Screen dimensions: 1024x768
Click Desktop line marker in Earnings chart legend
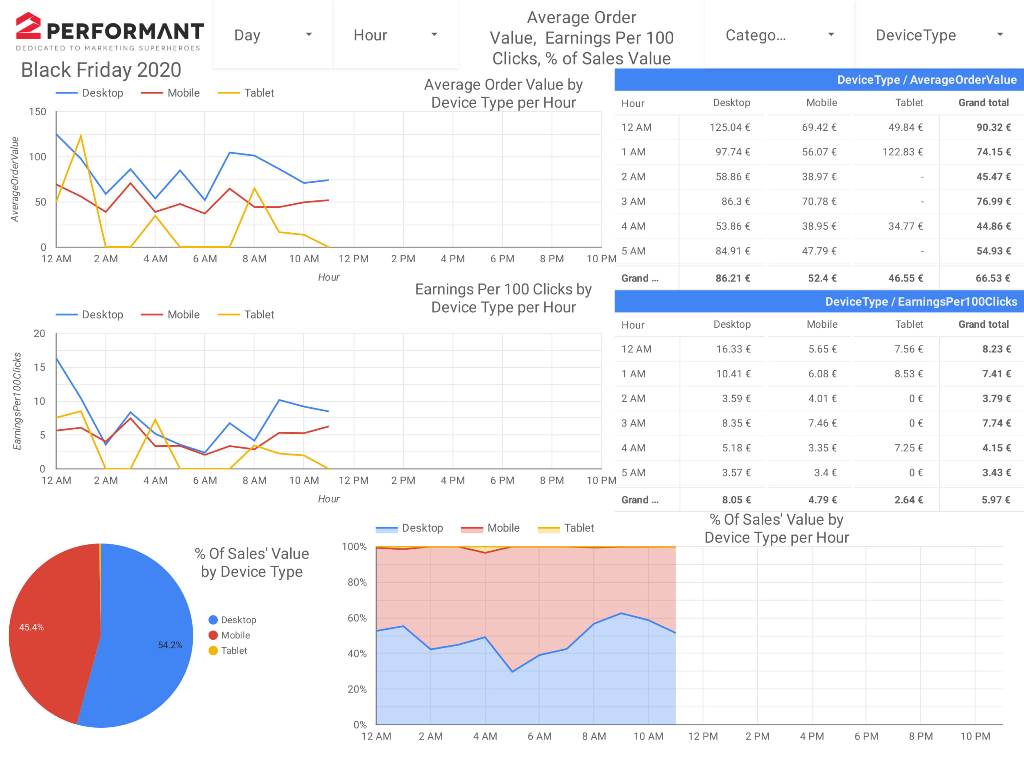point(66,314)
